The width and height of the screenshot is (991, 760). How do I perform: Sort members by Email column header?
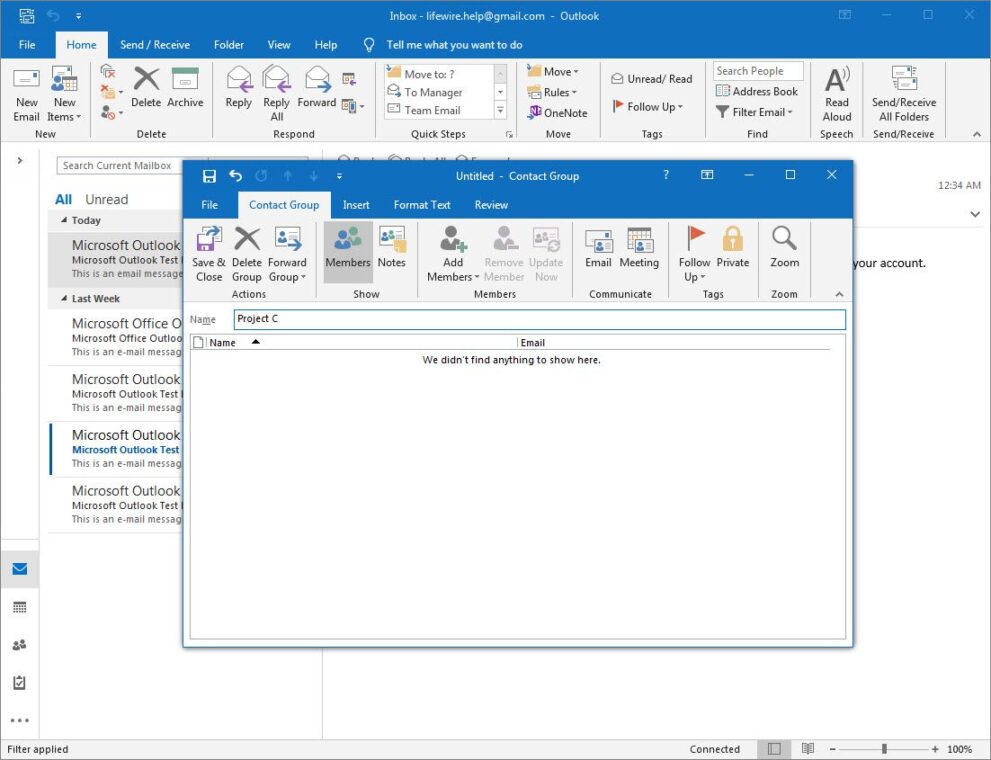point(673,342)
